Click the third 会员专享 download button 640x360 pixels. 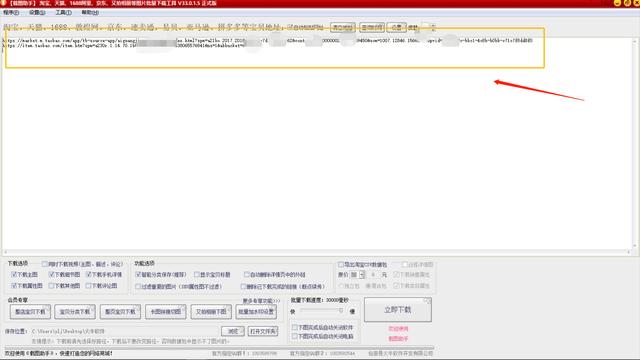pos(120,312)
